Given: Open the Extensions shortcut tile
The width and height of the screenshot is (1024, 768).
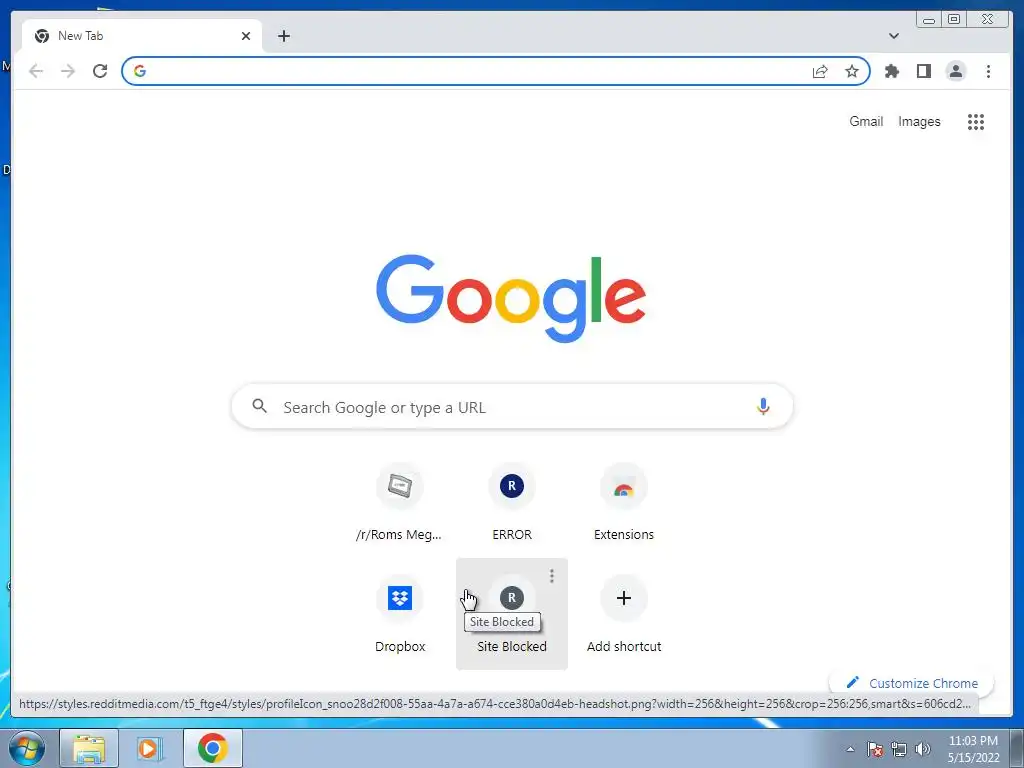Looking at the screenshot, I should pos(624,502).
